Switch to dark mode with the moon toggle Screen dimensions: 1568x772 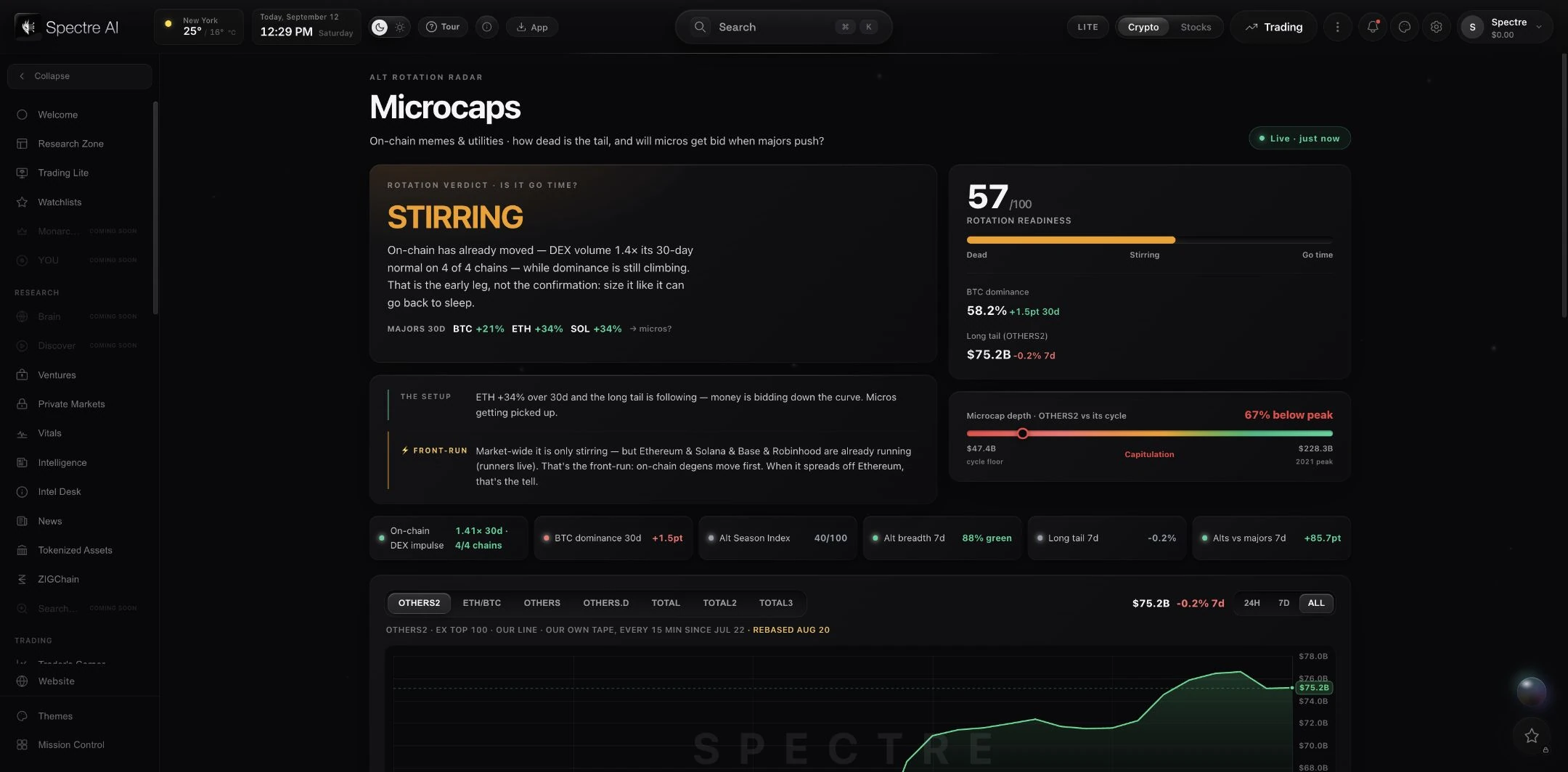pos(380,27)
